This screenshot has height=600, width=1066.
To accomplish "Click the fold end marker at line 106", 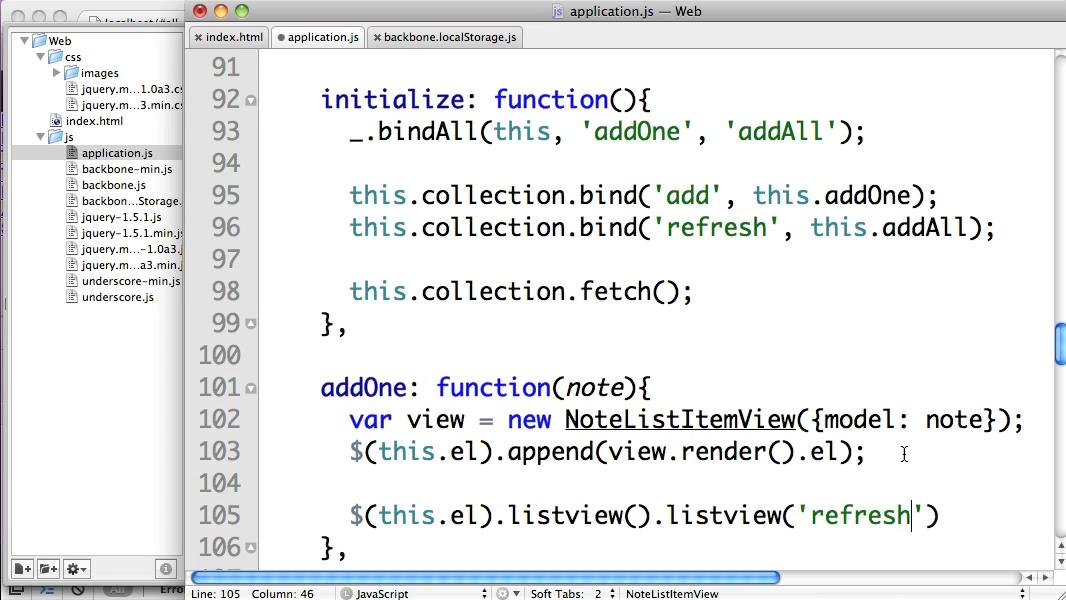I will 251,548.
